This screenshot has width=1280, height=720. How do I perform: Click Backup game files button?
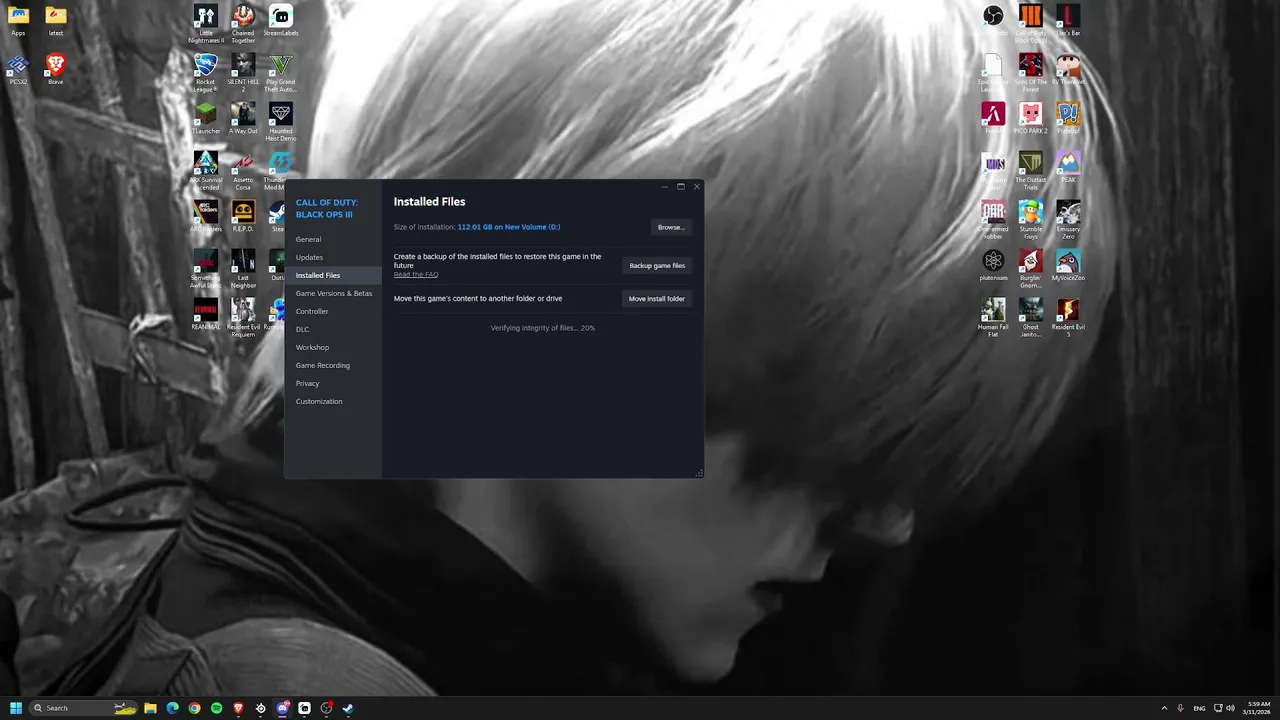click(657, 266)
